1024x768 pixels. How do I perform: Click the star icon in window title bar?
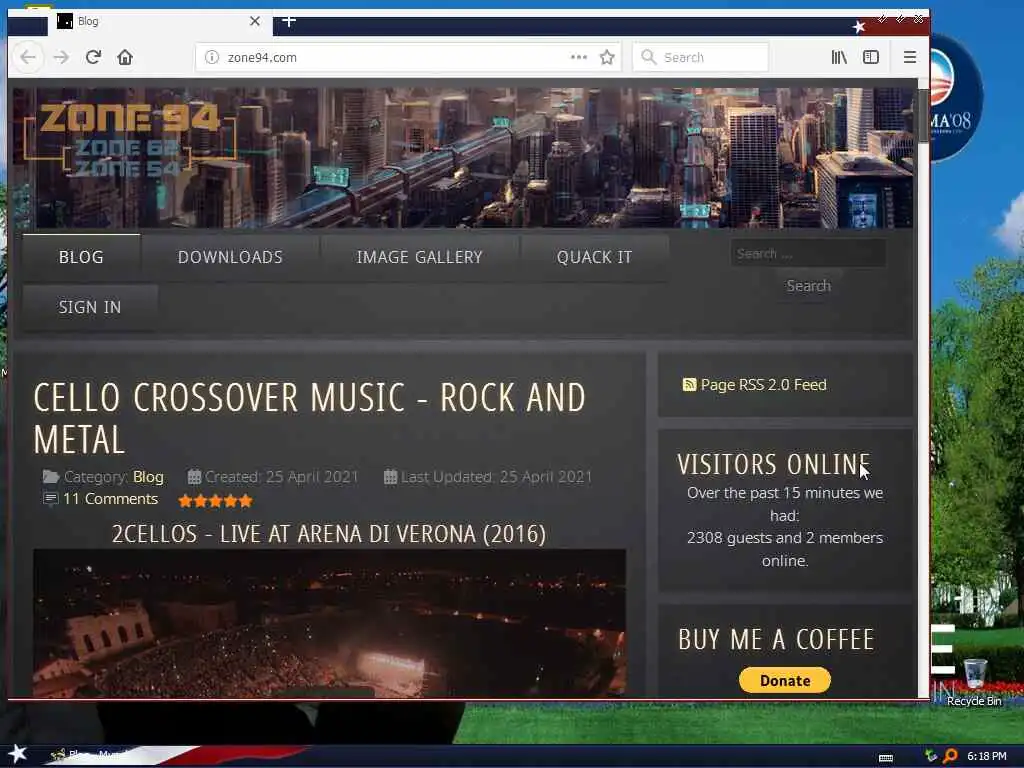pyautogui.click(x=859, y=26)
